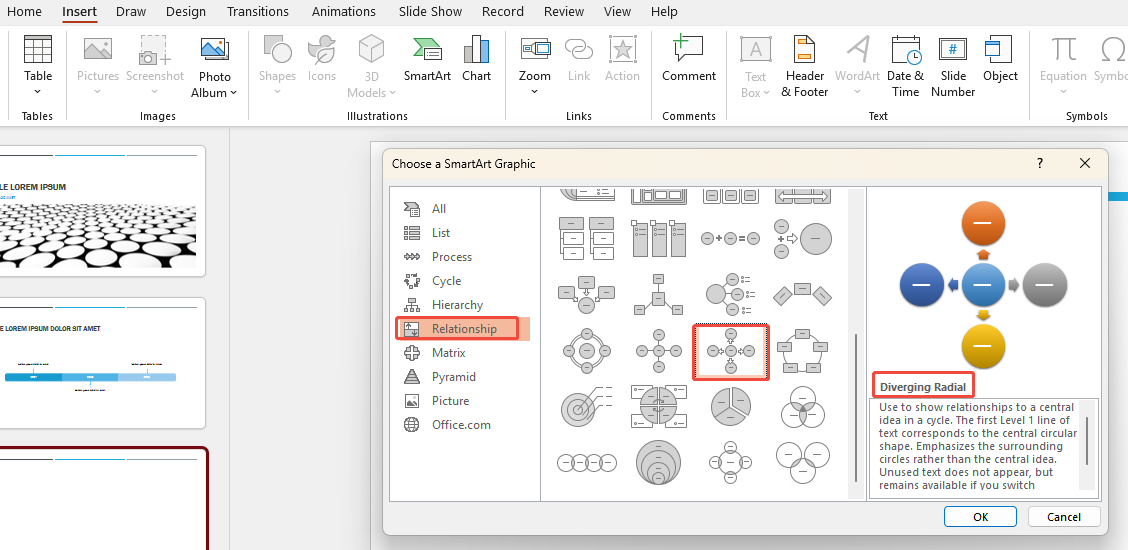Choose the Cycle Matrix layout thumbnail
Viewport: 1128px width, 550px height.
click(658, 406)
